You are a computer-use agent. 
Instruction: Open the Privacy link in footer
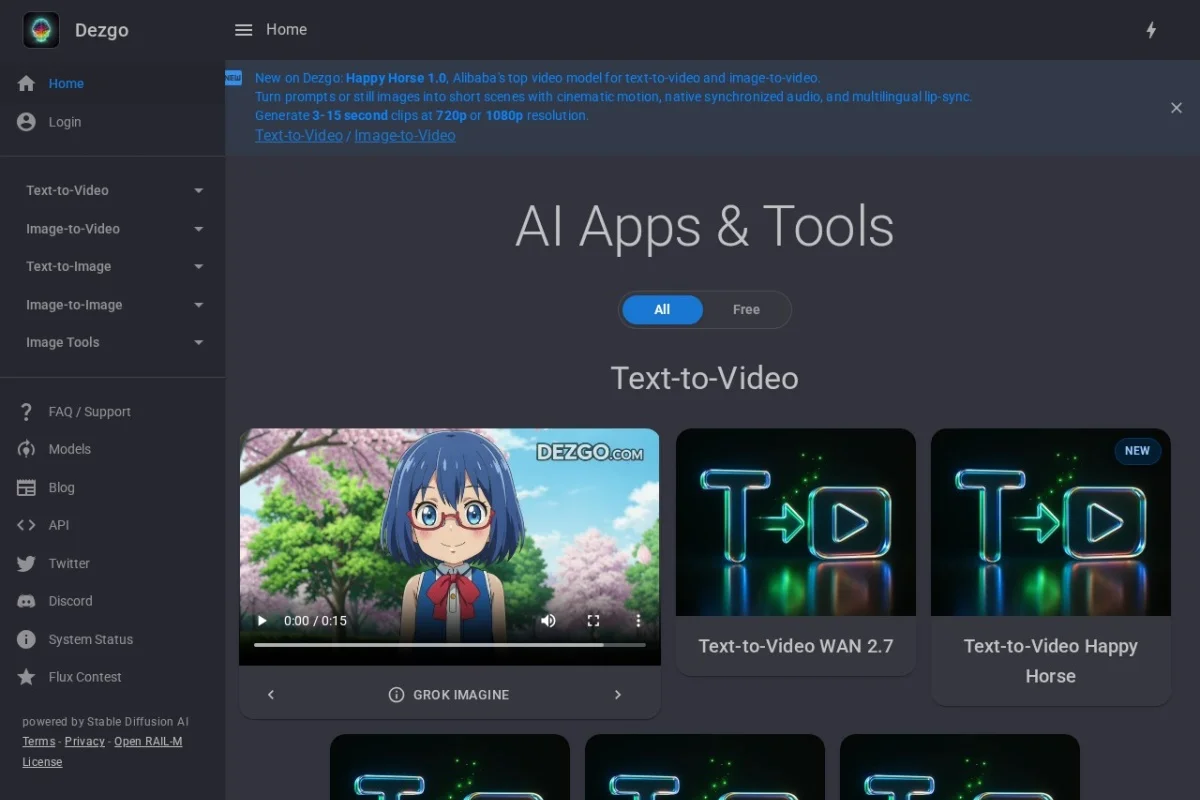(x=85, y=742)
